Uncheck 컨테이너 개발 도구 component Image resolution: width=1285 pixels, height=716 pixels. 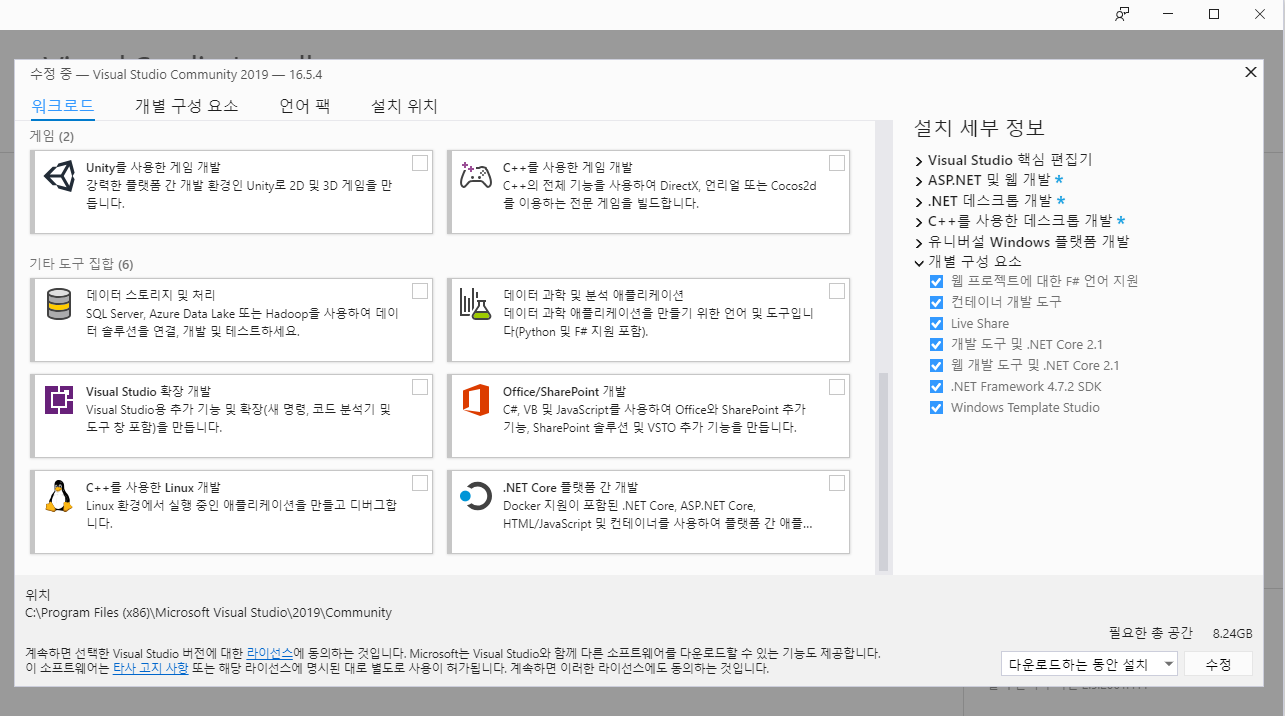click(x=936, y=302)
